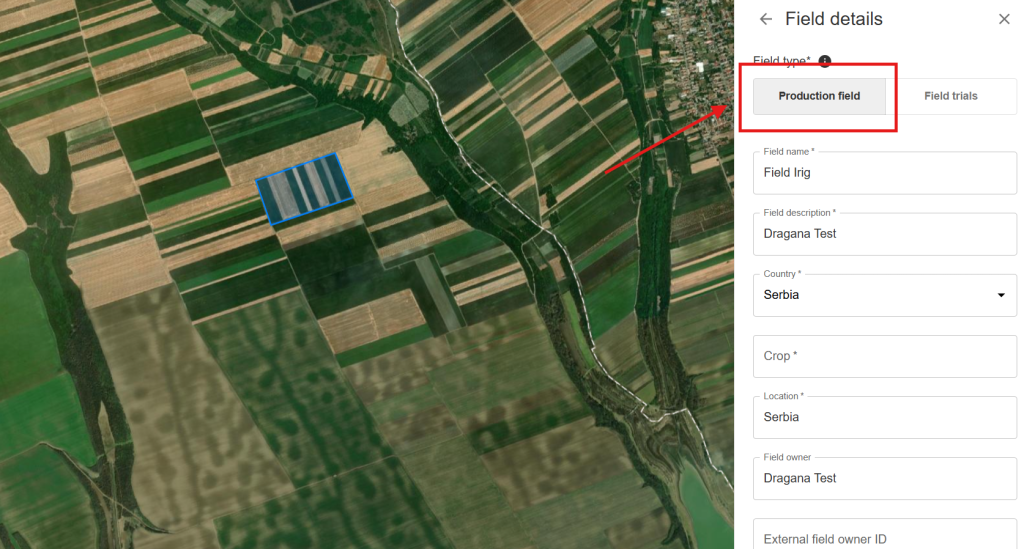The width and height of the screenshot is (1024, 549).
Task: Click the back arrow beside Field details
Action: tap(766, 19)
